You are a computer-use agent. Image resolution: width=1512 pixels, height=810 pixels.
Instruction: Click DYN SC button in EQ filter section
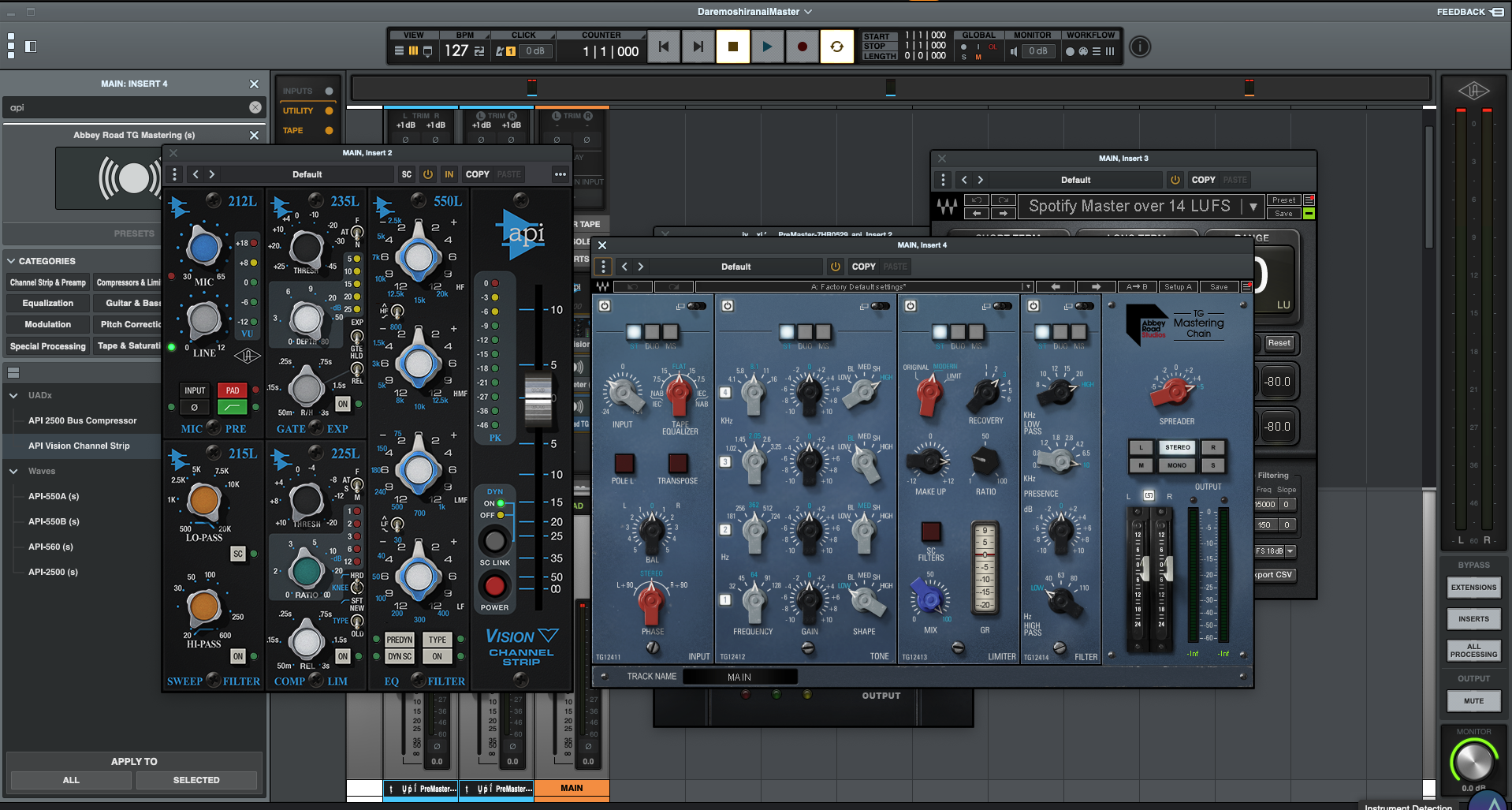(x=400, y=656)
